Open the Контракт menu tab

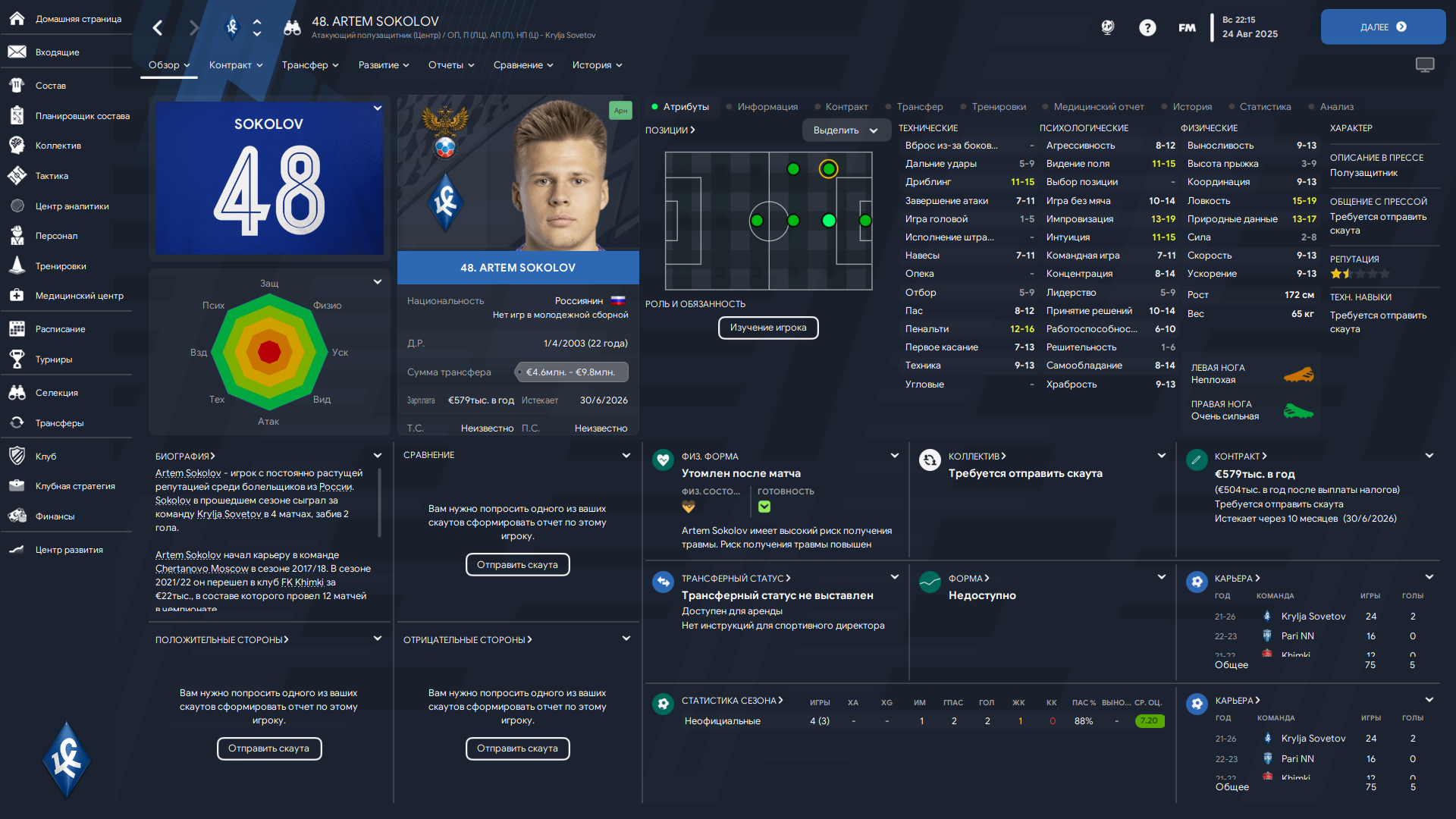236,65
